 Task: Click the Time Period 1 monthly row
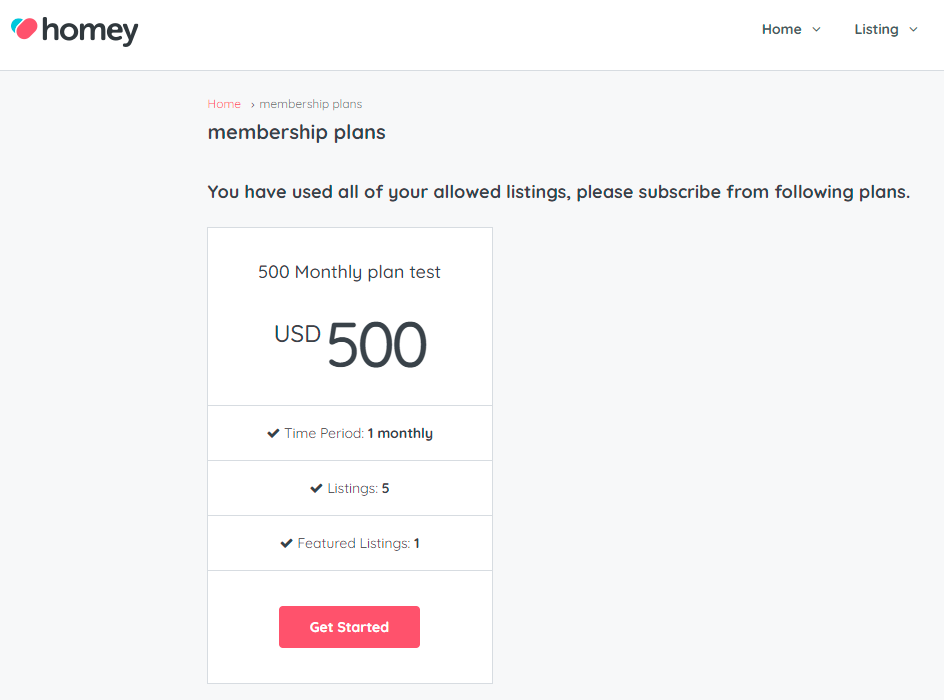coord(350,433)
